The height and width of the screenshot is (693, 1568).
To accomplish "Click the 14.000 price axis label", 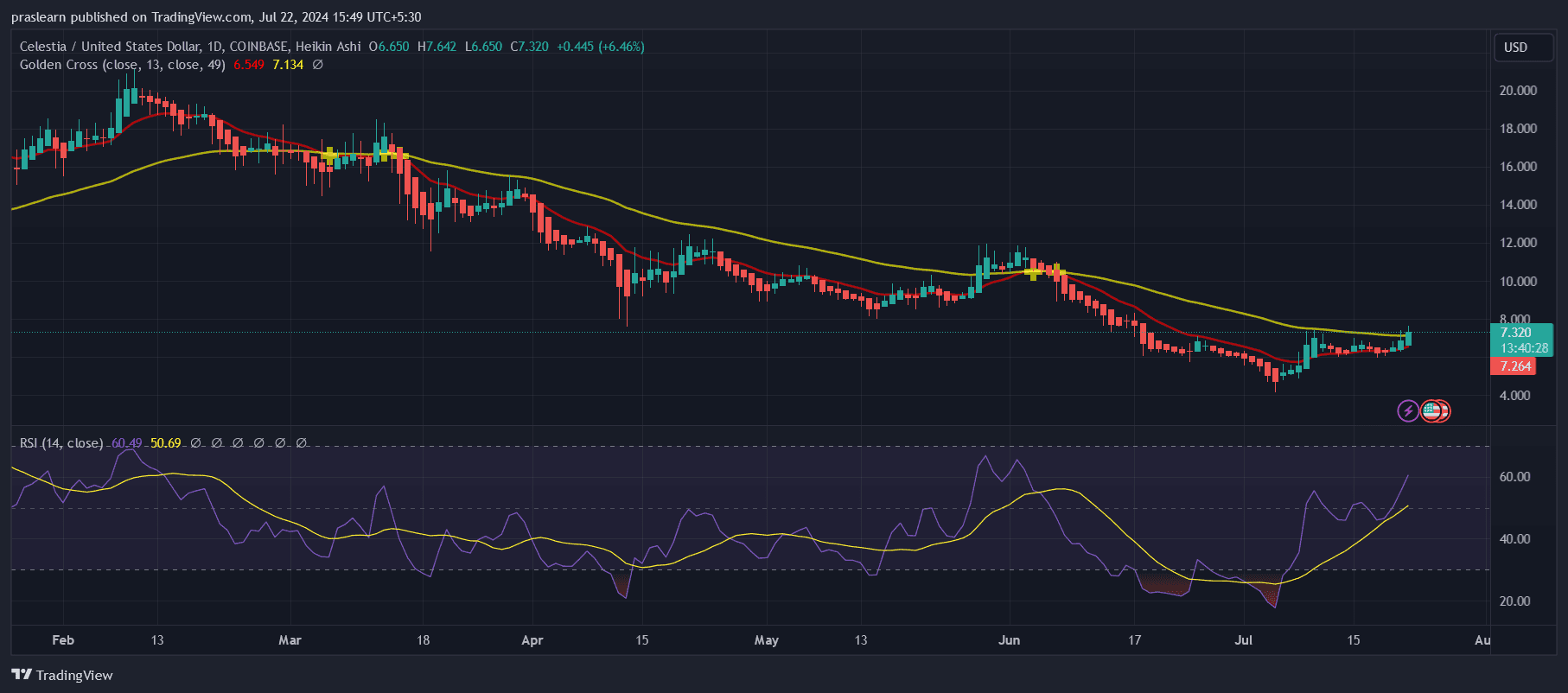I will [1518, 205].
